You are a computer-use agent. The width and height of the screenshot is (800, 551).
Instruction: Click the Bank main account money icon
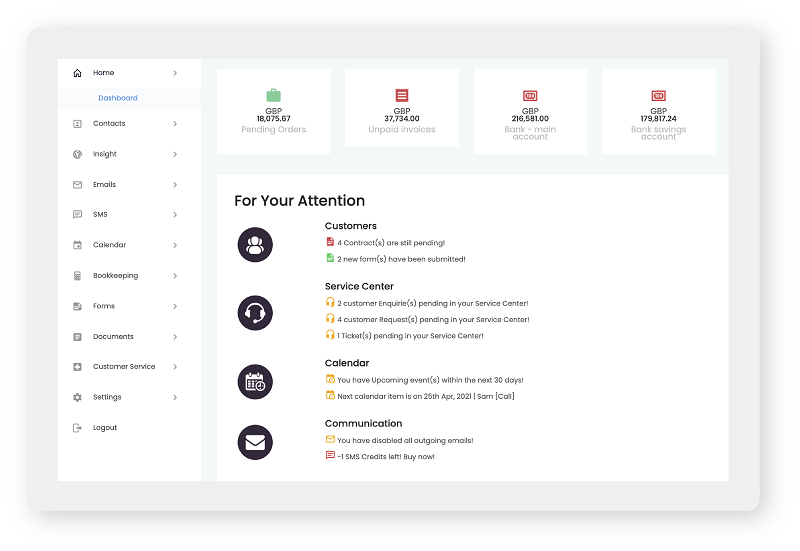(x=530, y=96)
